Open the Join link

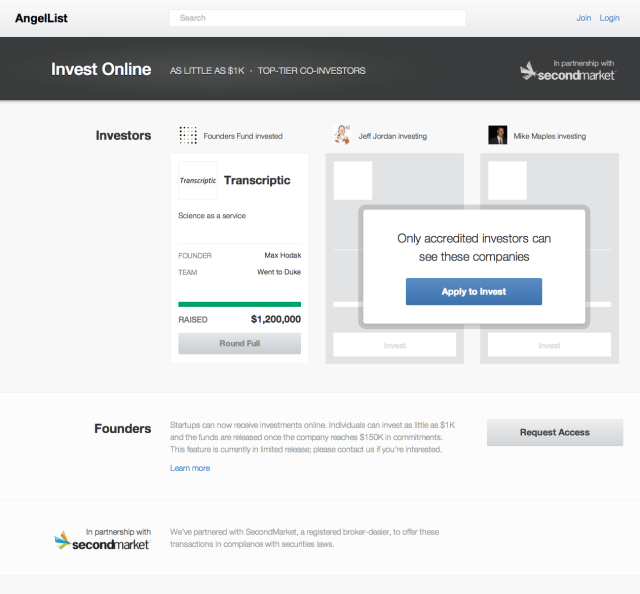tap(583, 18)
